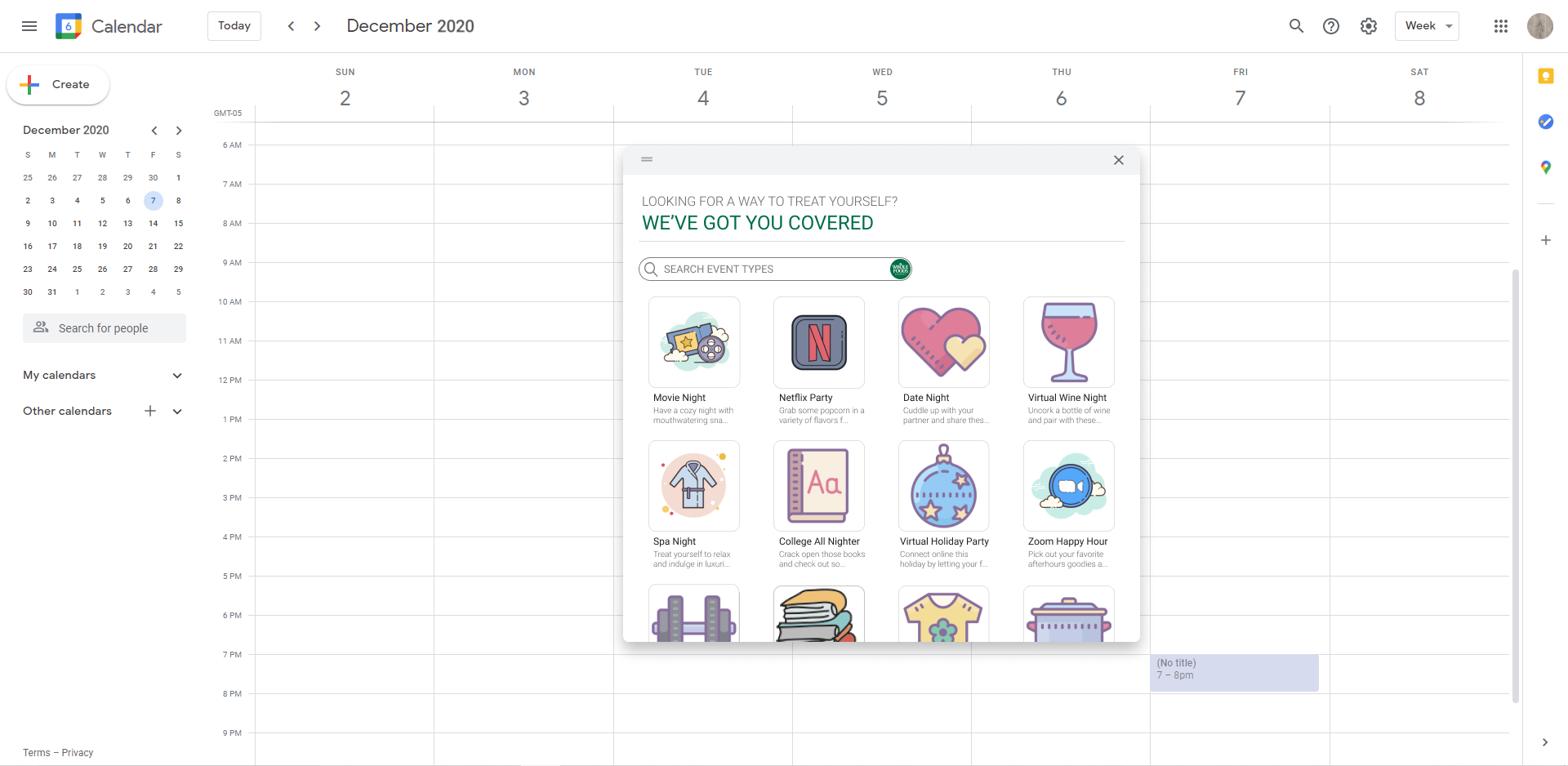Choose the Zoom Happy Hour icon
The image size is (1568, 766).
click(1069, 486)
